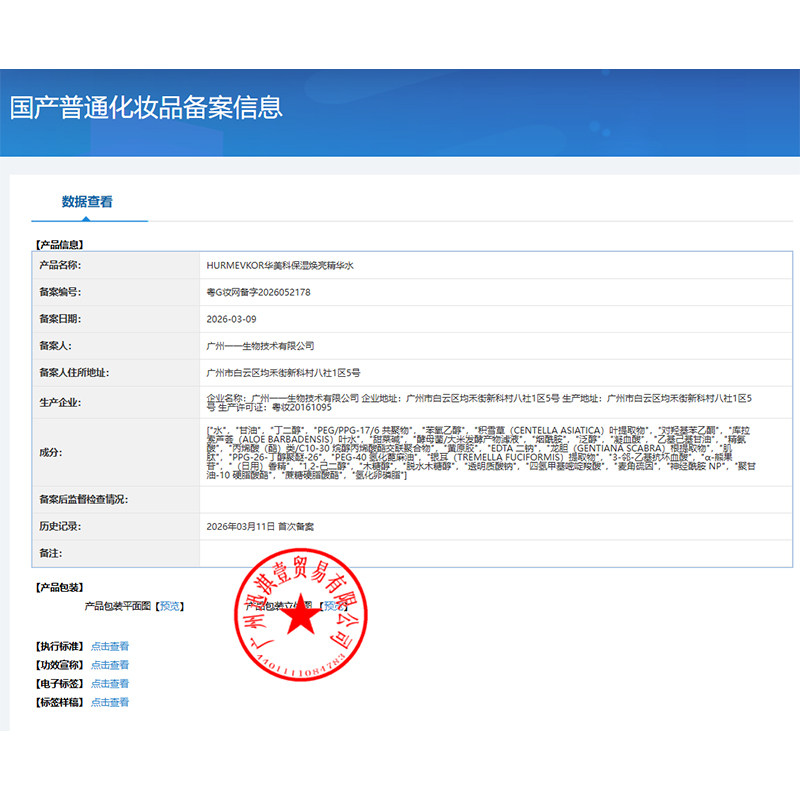Viewport: 800px width, 800px height.
Task: Select the product name HURMEVKOR华美科保湿焕亮精华水
Action: click(280, 265)
